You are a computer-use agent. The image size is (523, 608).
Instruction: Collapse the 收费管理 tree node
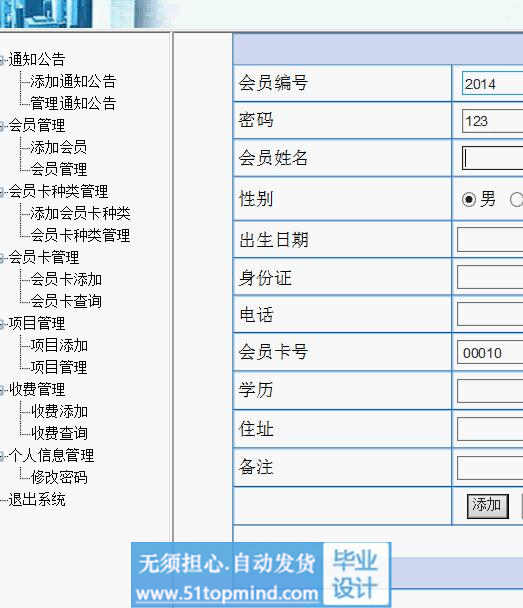point(2,390)
